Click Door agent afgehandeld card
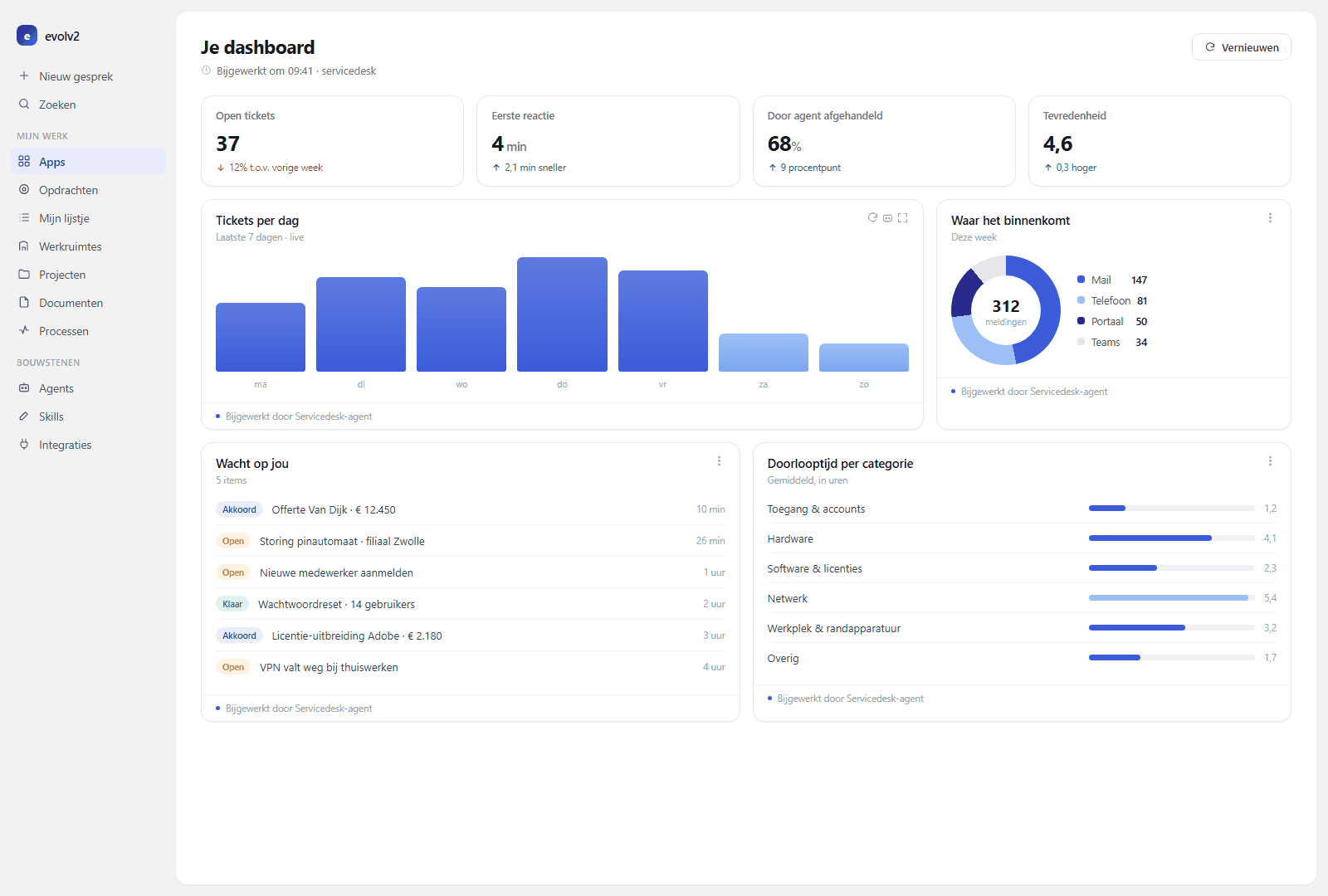This screenshot has width=1328, height=896. [884, 141]
